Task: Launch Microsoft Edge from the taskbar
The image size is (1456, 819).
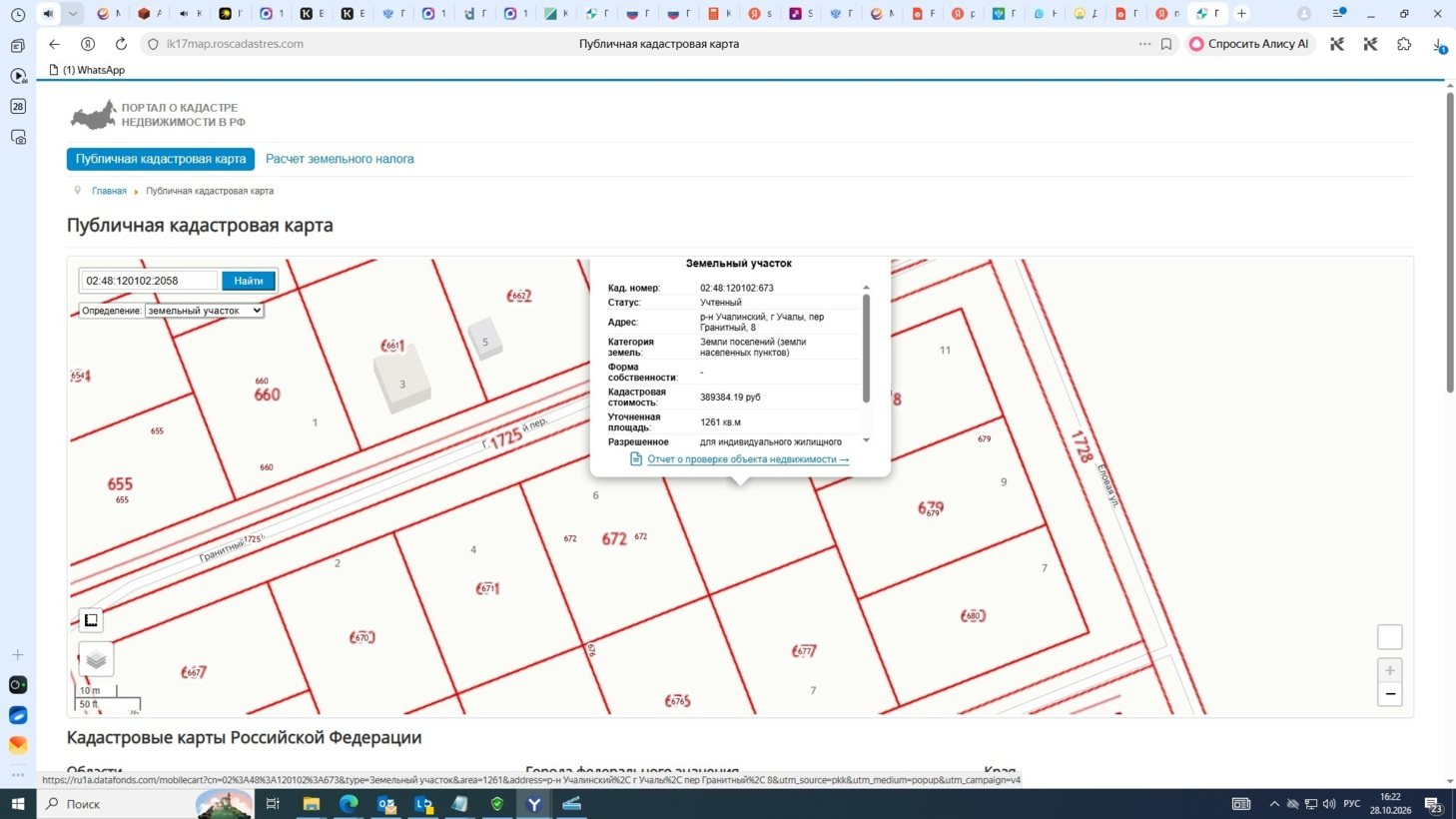Action: tap(349, 804)
